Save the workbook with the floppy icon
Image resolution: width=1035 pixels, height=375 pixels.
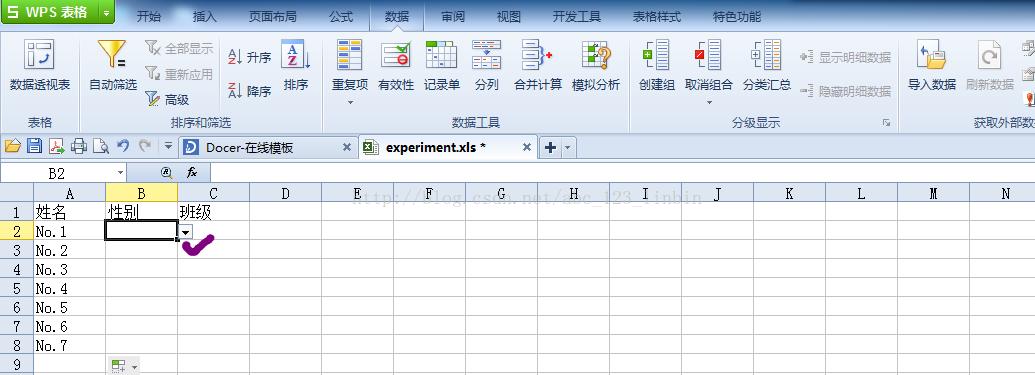(x=34, y=147)
